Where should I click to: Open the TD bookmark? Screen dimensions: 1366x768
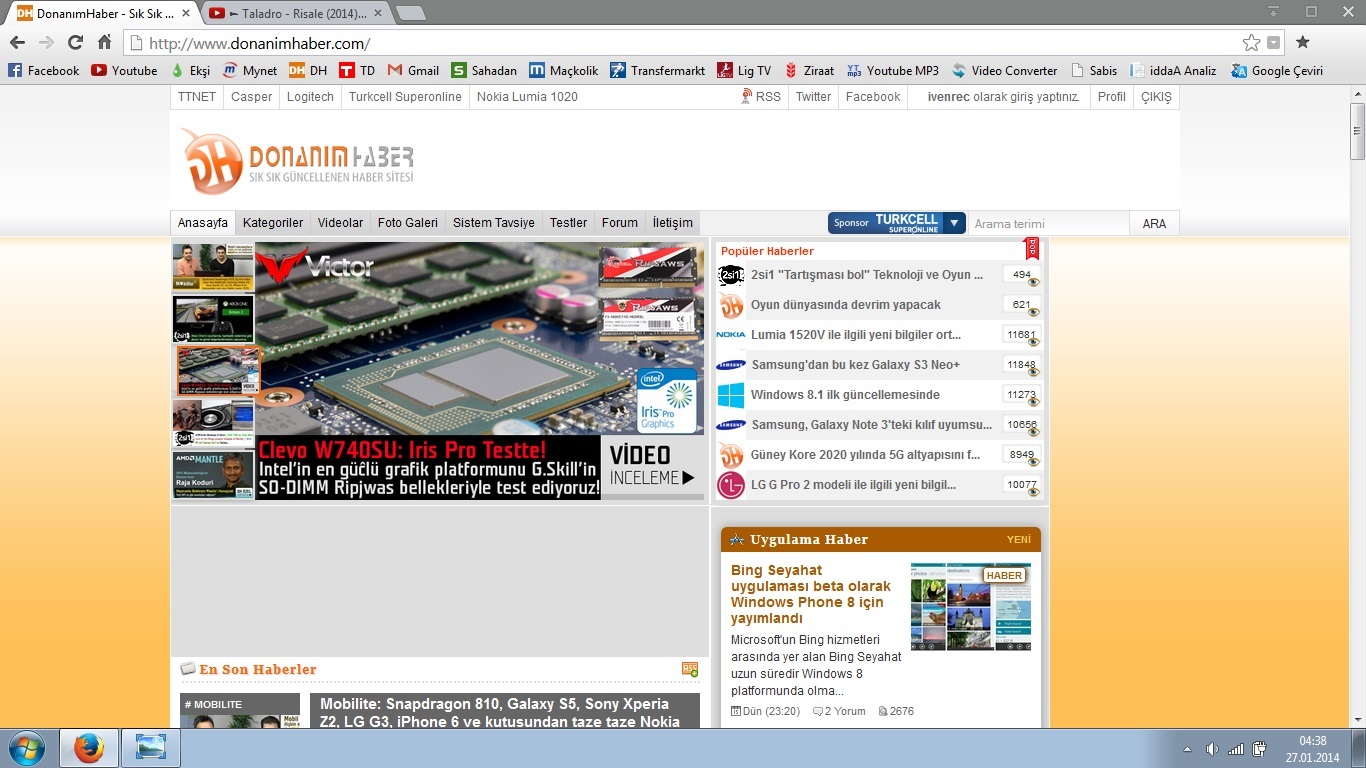(357, 71)
